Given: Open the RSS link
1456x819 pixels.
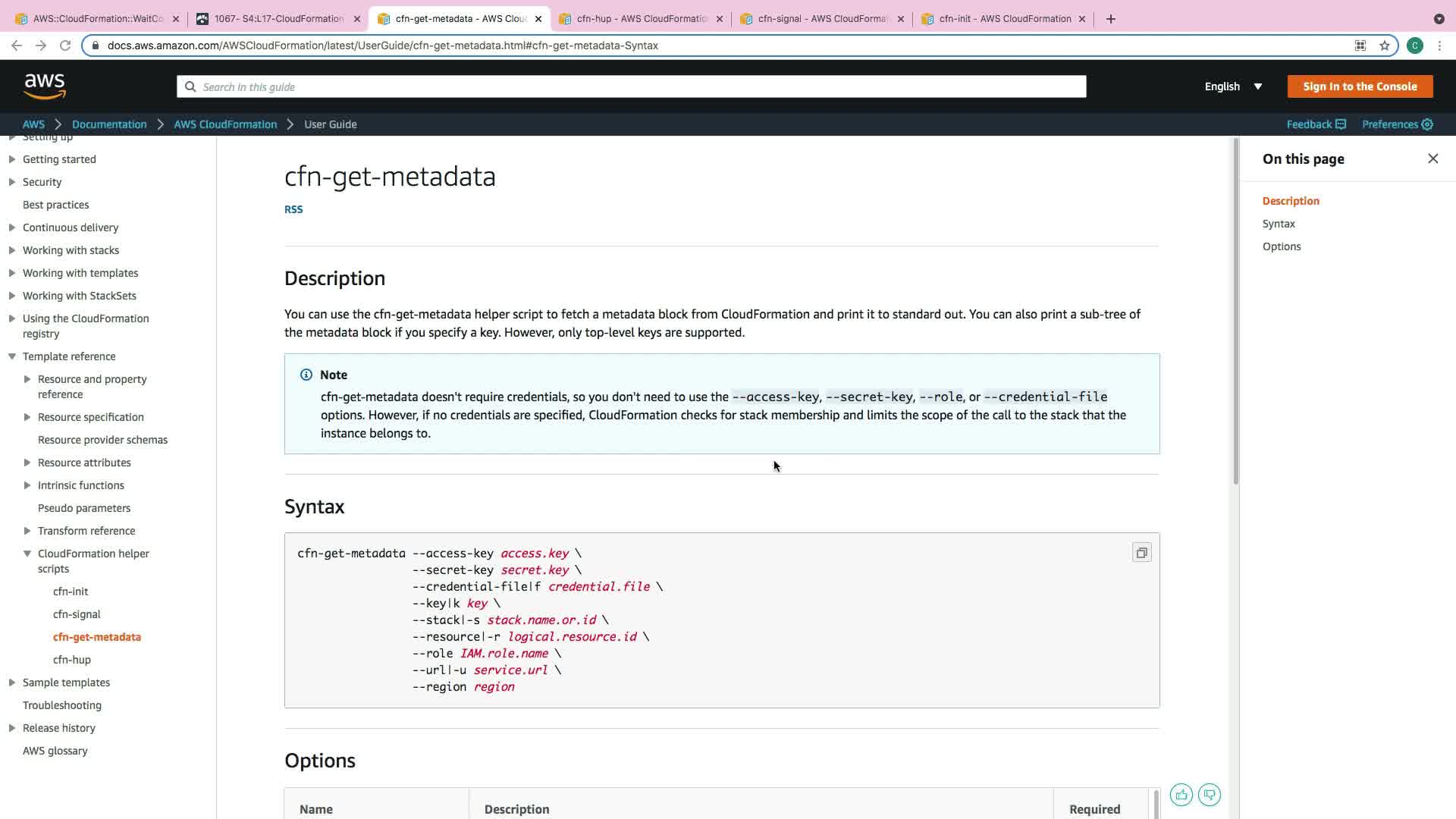Looking at the screenshot, I should pos(293,209).
